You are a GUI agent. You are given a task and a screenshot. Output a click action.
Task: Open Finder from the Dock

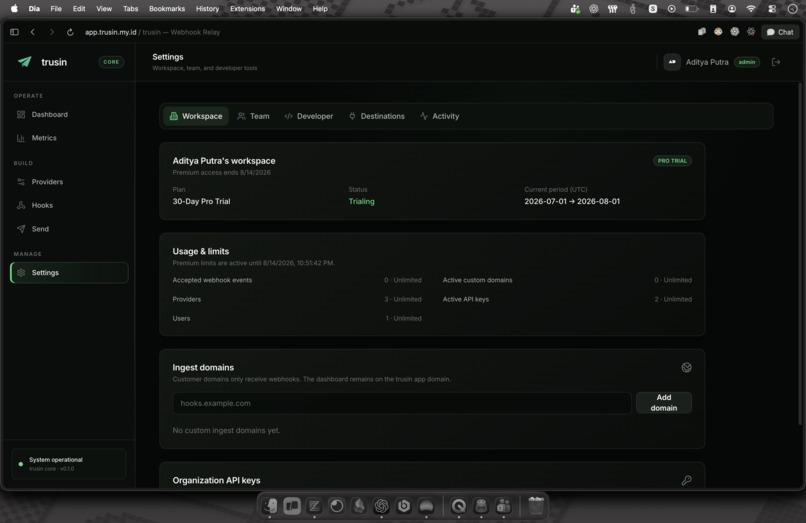pos(270,506)
